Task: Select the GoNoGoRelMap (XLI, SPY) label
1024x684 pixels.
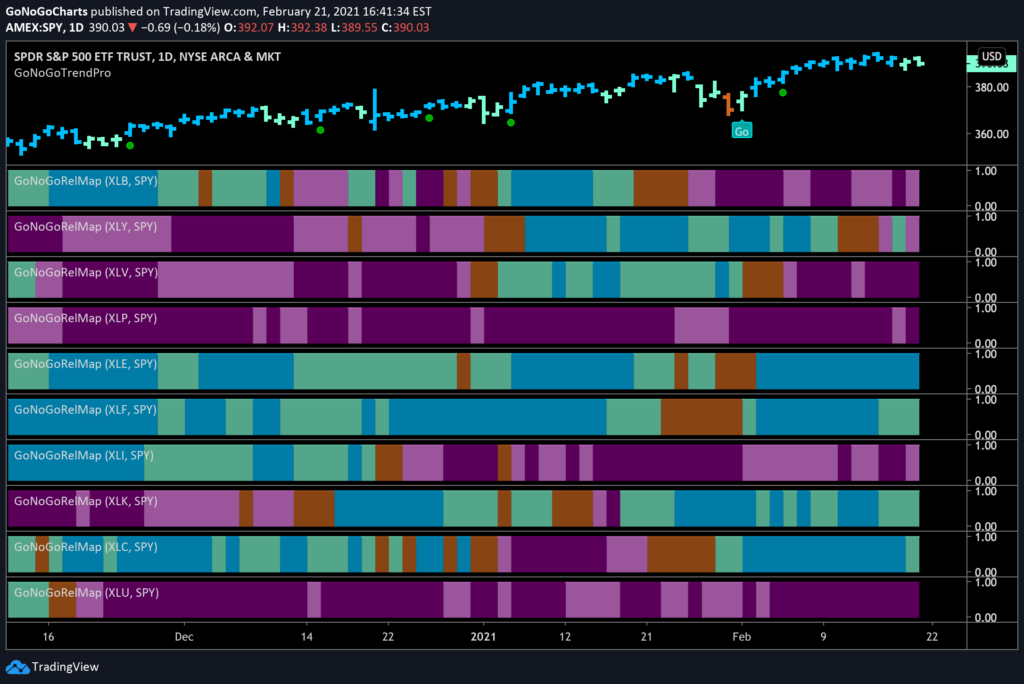Action: click(x=84, y=455)
